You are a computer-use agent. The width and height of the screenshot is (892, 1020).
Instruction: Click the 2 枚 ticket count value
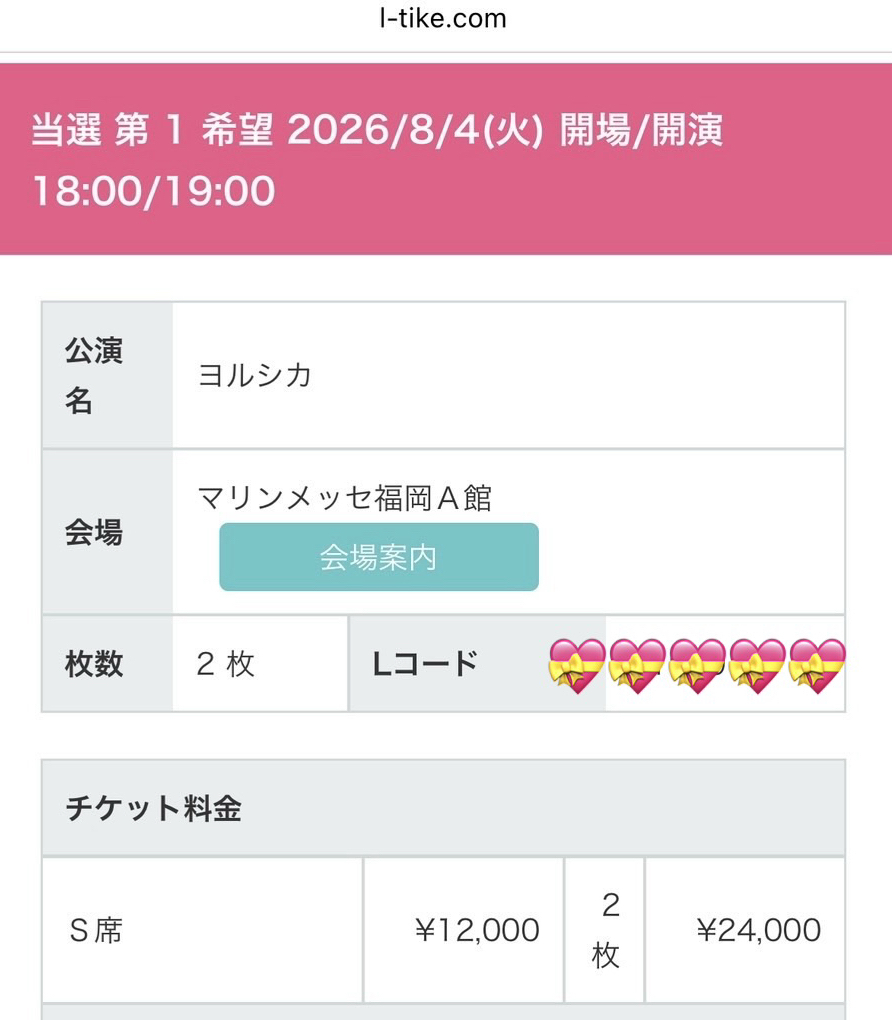pos(226,664)
